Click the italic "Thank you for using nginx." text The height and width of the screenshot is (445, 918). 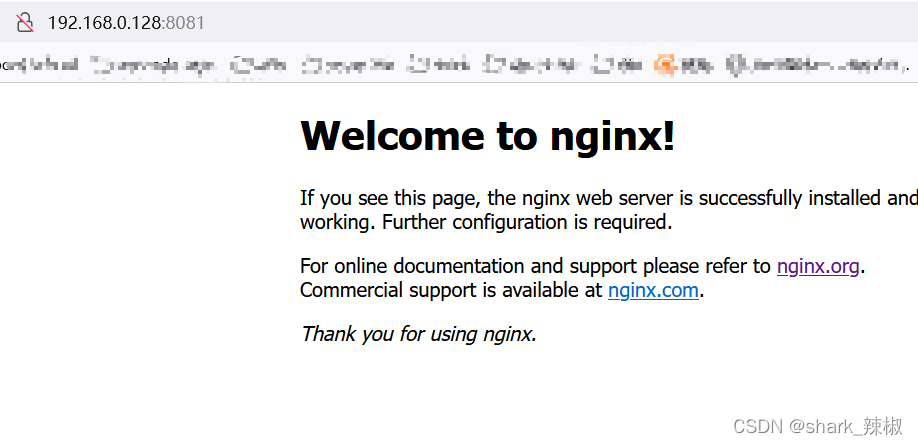(418, 334)
